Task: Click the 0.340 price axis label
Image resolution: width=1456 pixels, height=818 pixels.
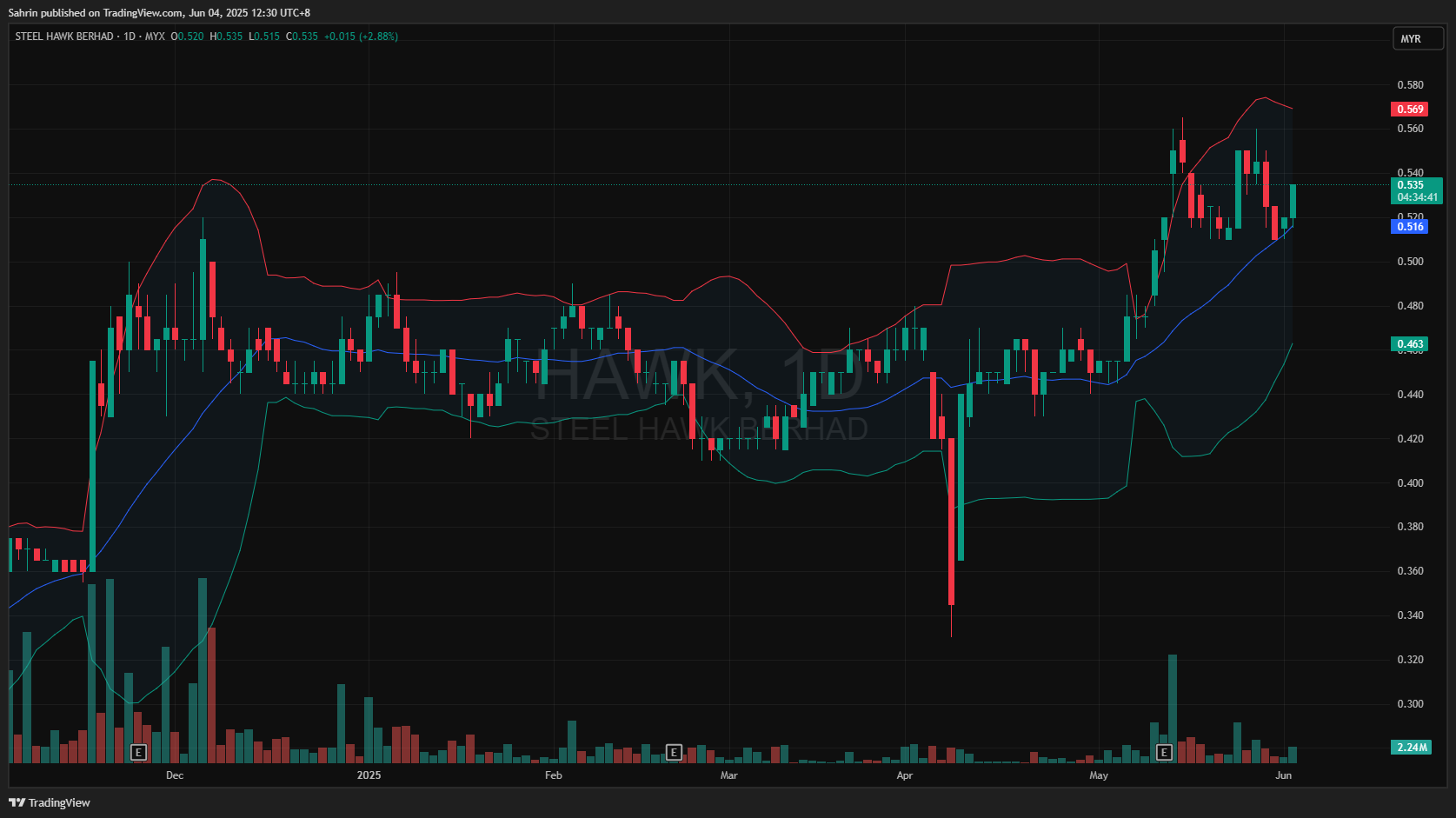Action: [1410, 615]
